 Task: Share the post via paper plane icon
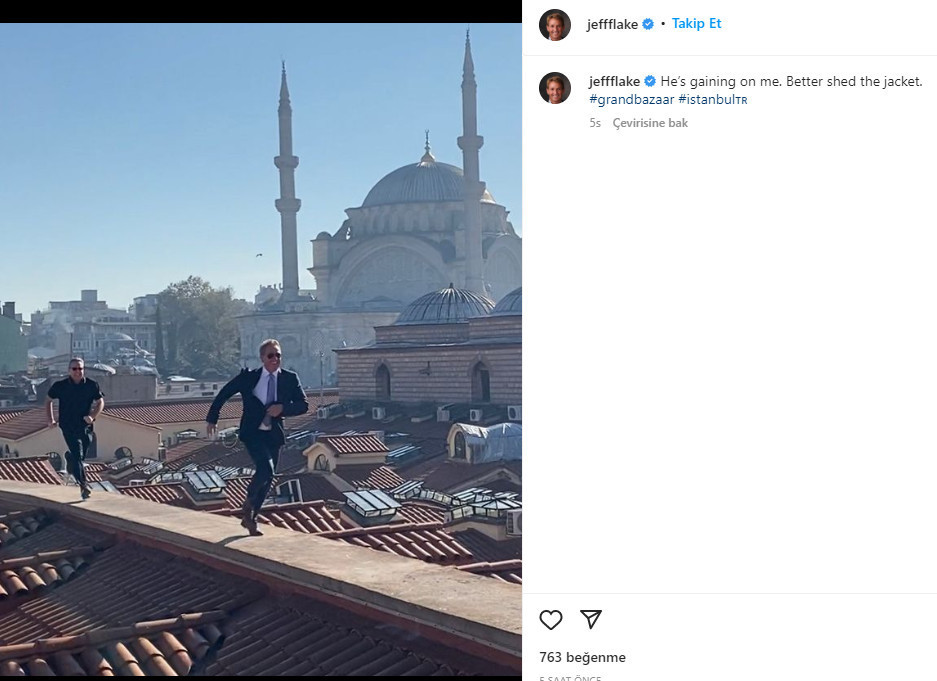coord(591,620)
